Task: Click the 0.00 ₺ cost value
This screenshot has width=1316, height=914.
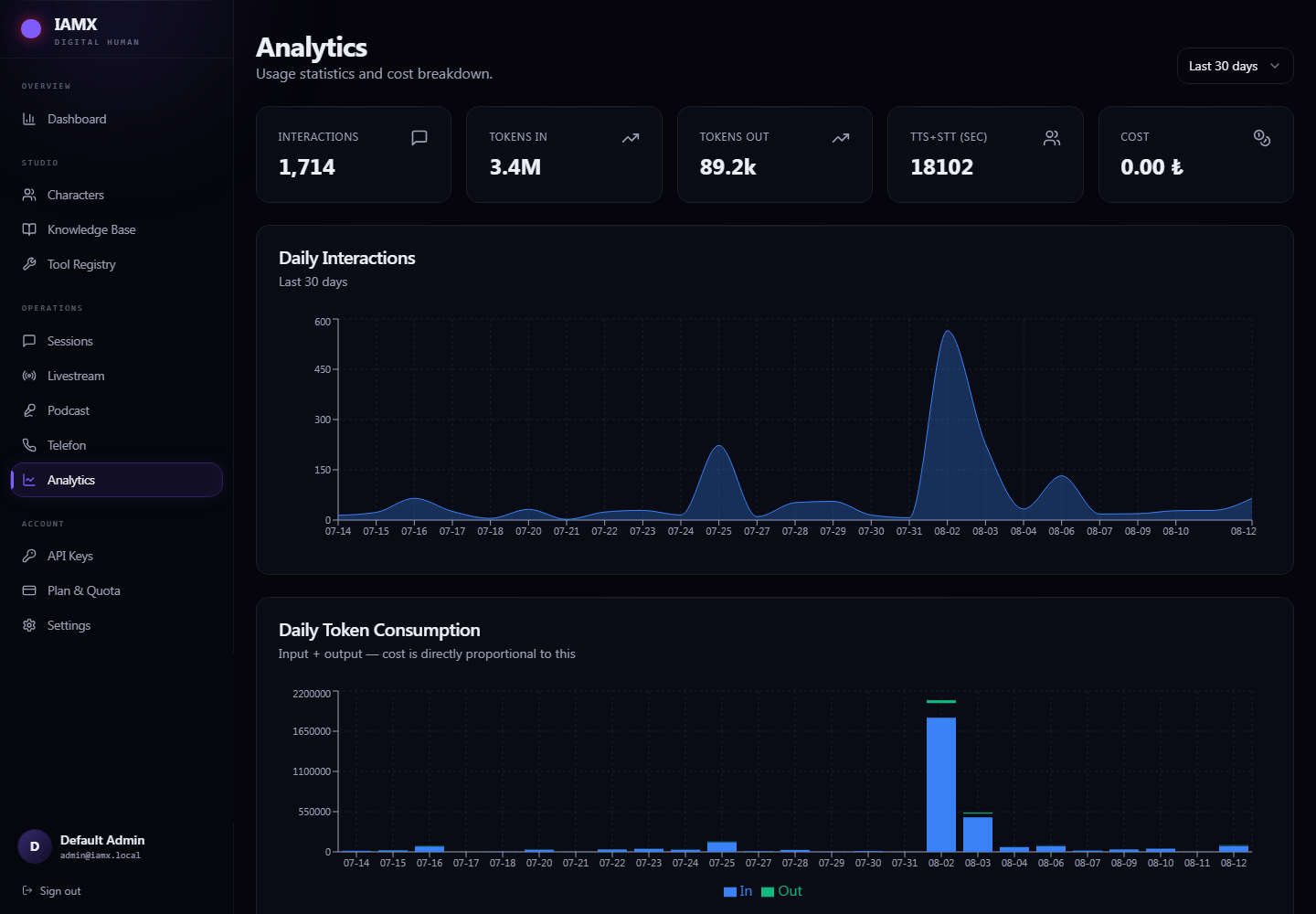Action: [1151, 167]
